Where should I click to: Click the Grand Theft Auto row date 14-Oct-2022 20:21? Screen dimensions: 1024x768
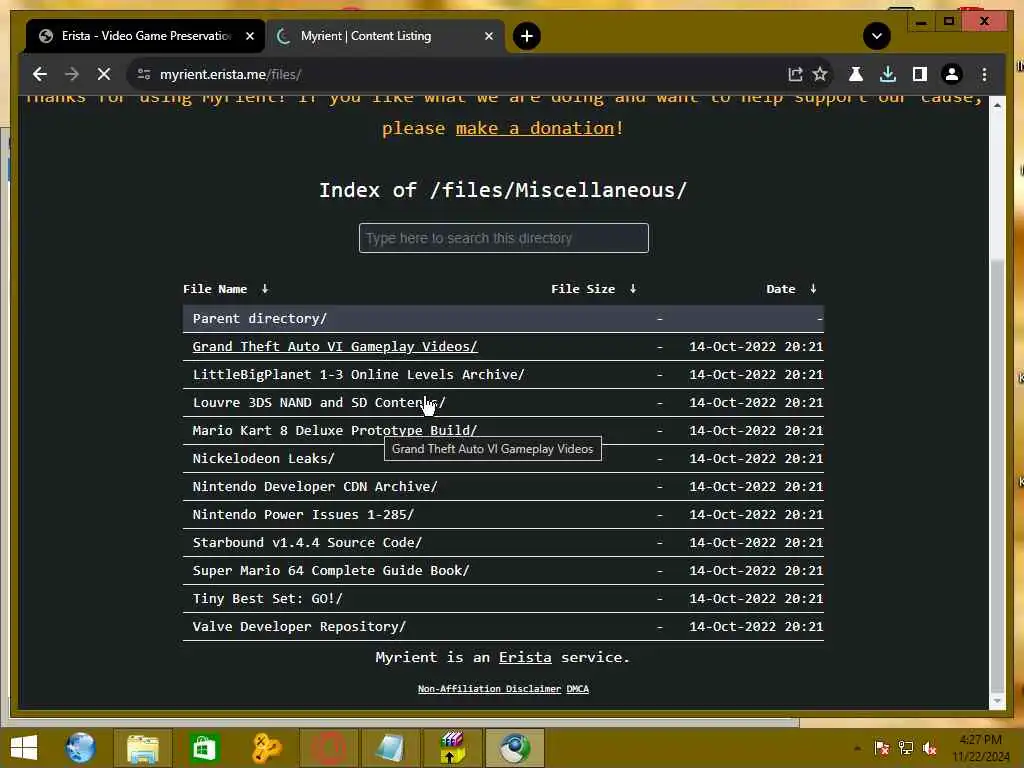click(x=756, y=347)
